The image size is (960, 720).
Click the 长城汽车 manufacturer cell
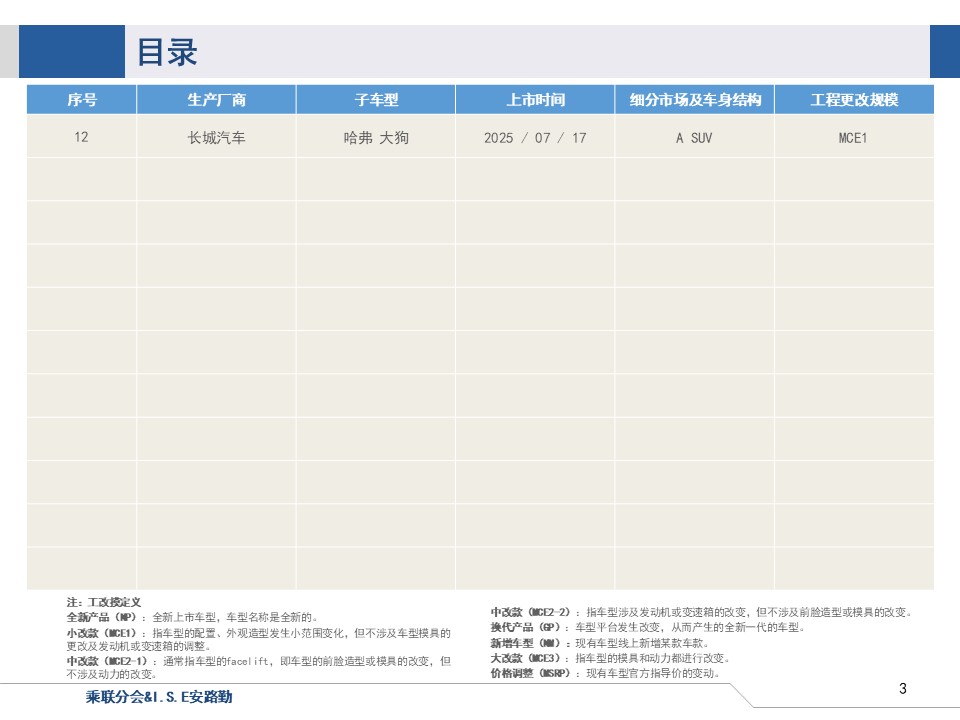[216, 137]
